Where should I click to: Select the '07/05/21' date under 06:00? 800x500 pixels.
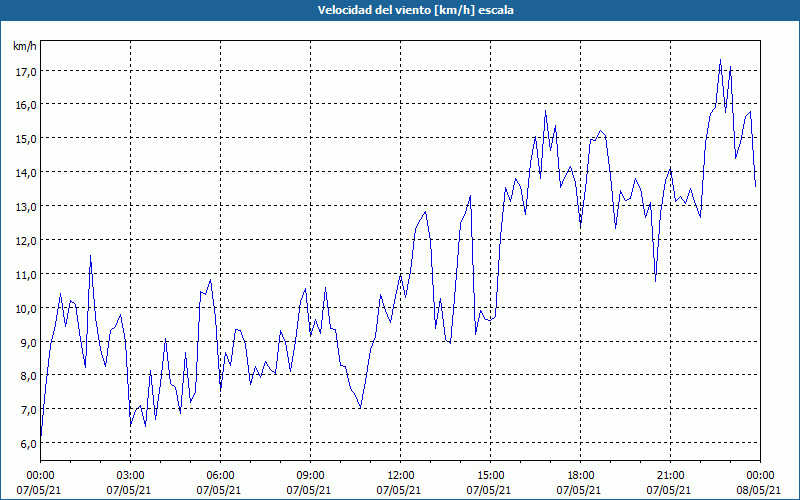(x=219, y=490)
